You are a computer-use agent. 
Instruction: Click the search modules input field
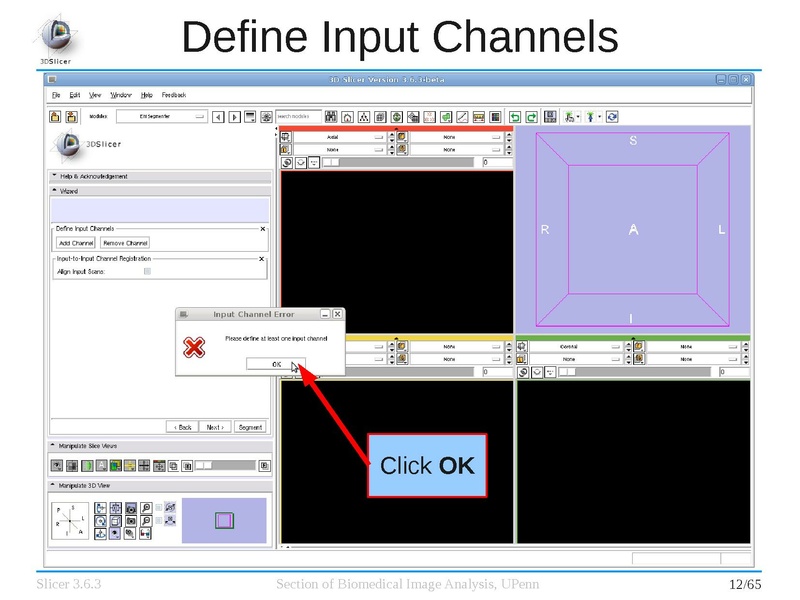tap(299, 117)
